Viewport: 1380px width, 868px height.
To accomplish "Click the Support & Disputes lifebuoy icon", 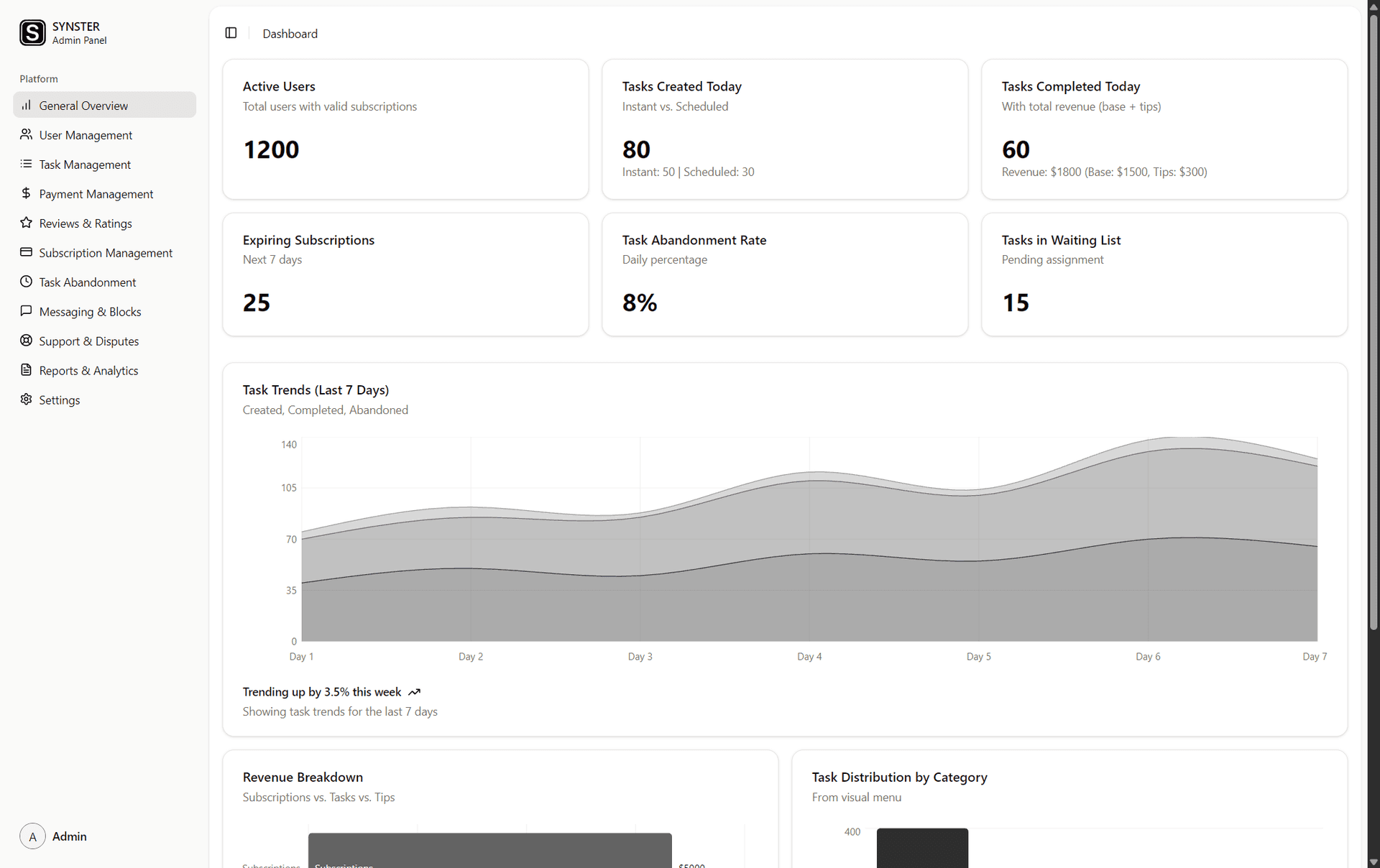I will click(x=26, y=341).
